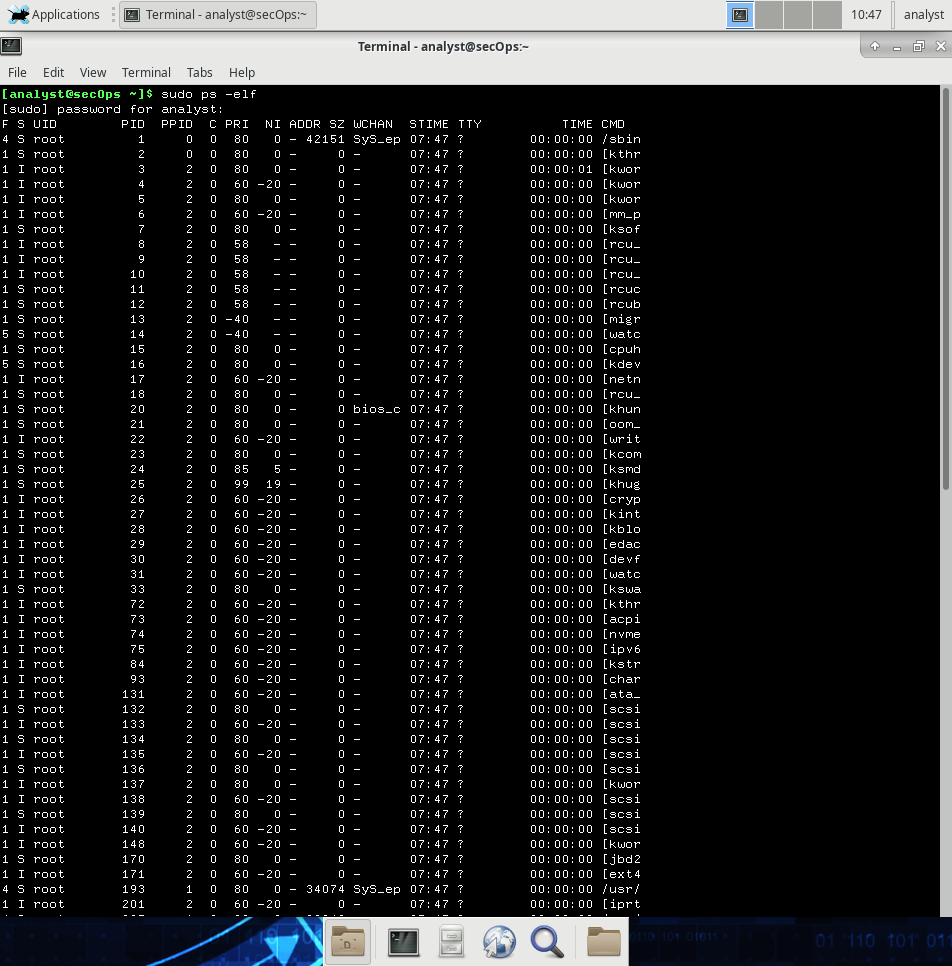
Task: Click the '[sudo] password for analyst:' line
Action: point(112,109)
